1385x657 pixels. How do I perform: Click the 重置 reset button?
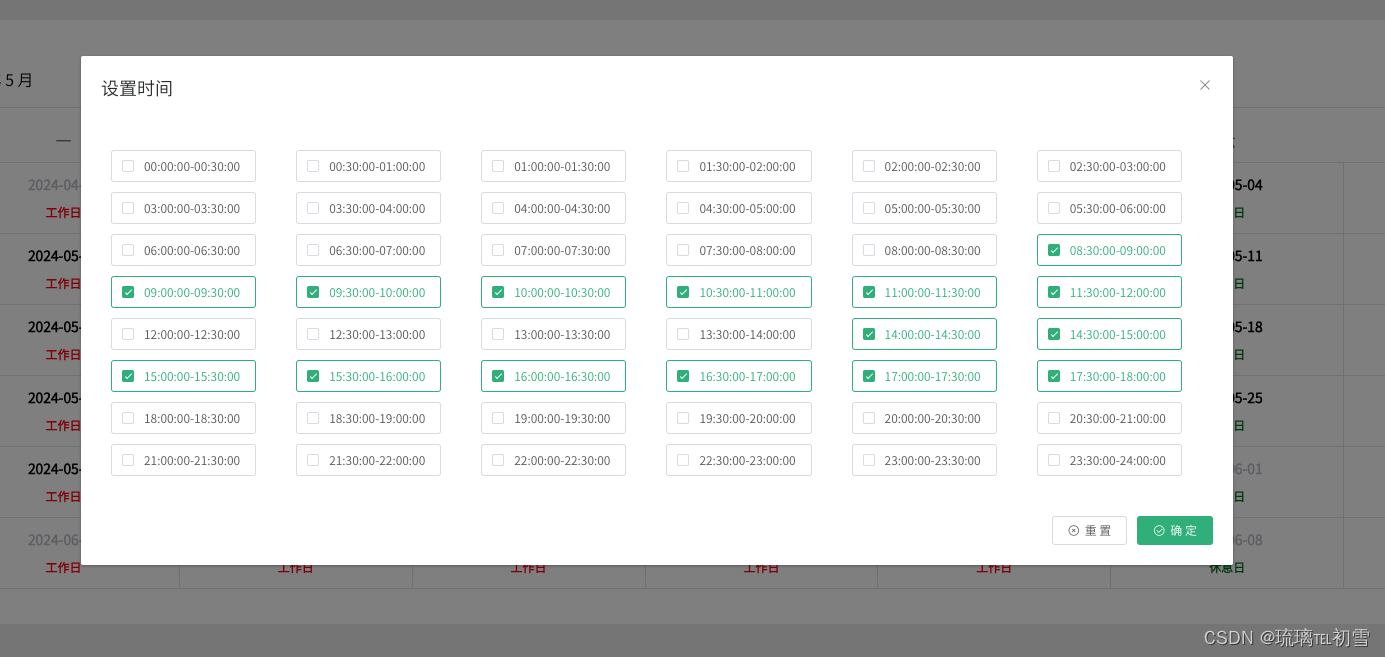(x=1089, y=530)
